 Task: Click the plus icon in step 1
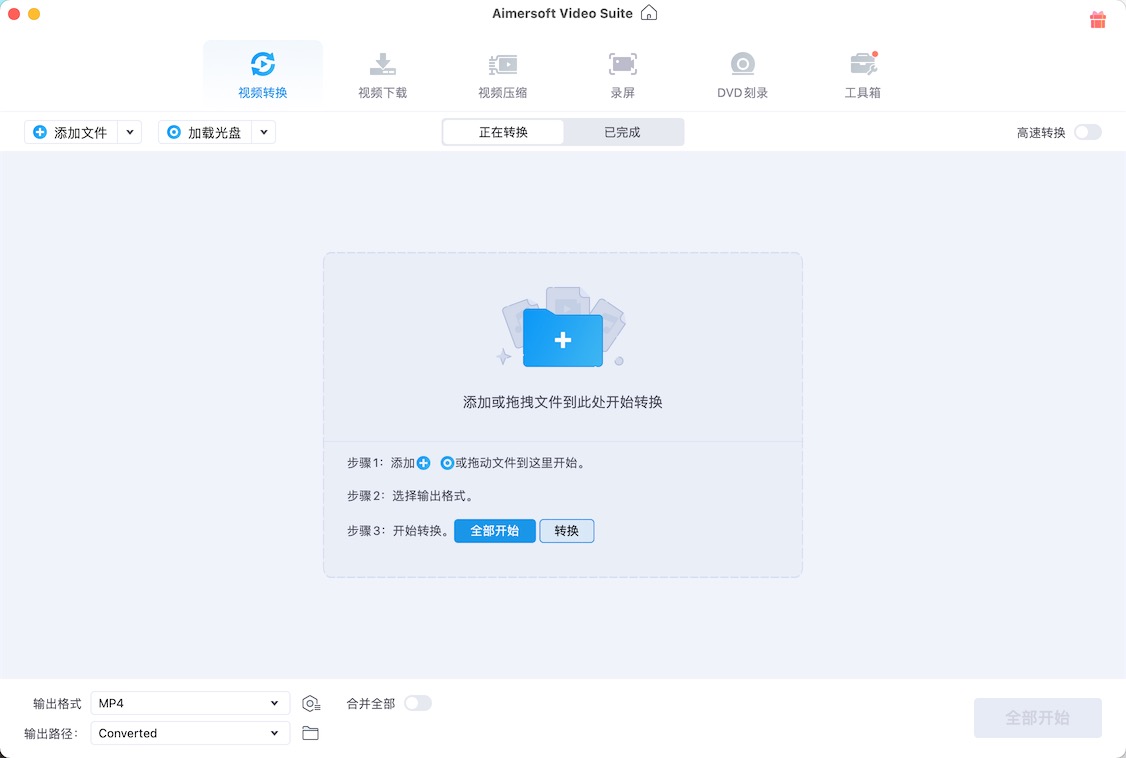[424, 463]
